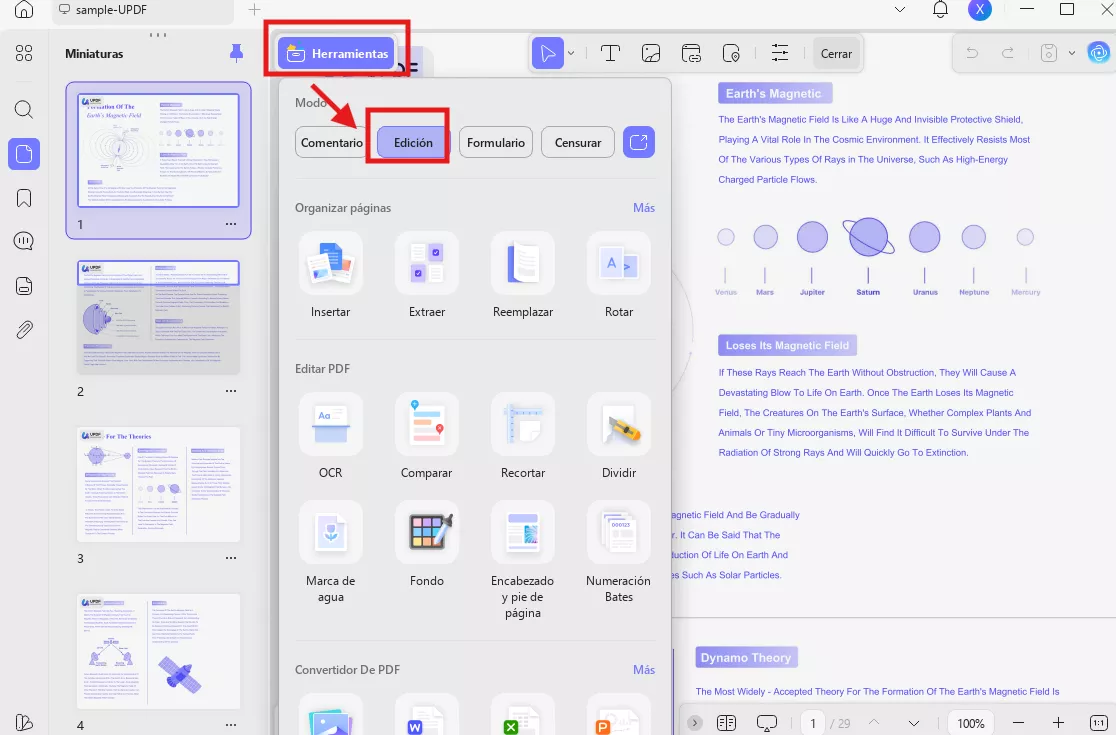
Task: Select page 3 thumbnail
Action: 159,485
